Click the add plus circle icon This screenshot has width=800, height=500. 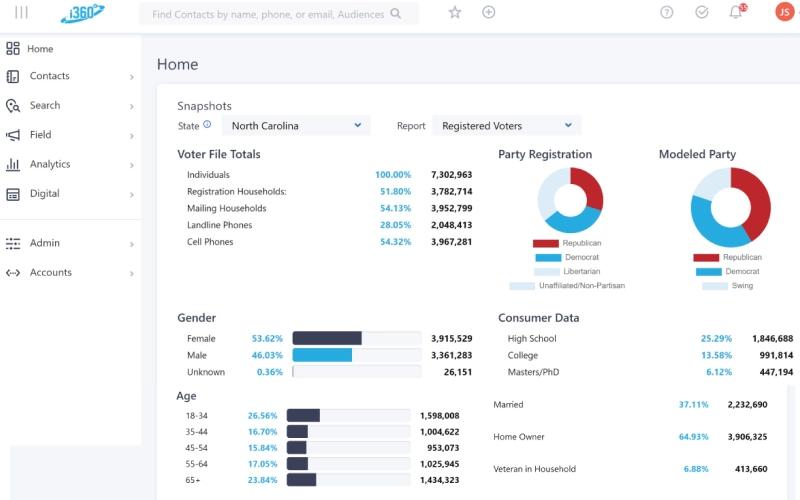click(488, 12)
